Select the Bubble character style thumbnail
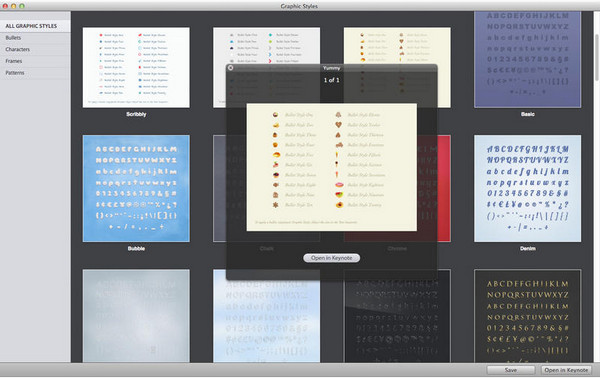This screenshot has height=378, width=600. point(136,188)
